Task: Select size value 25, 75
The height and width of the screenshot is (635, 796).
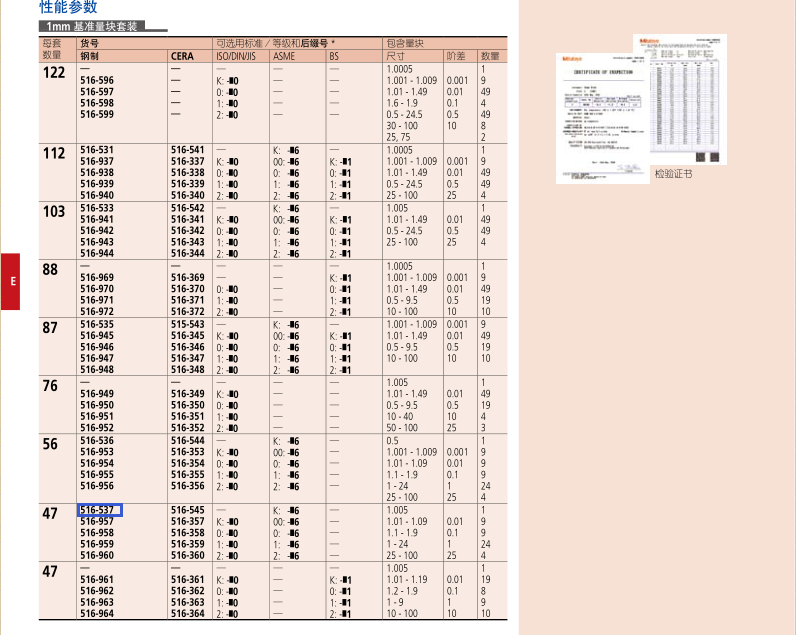Action: click(399, 137)
